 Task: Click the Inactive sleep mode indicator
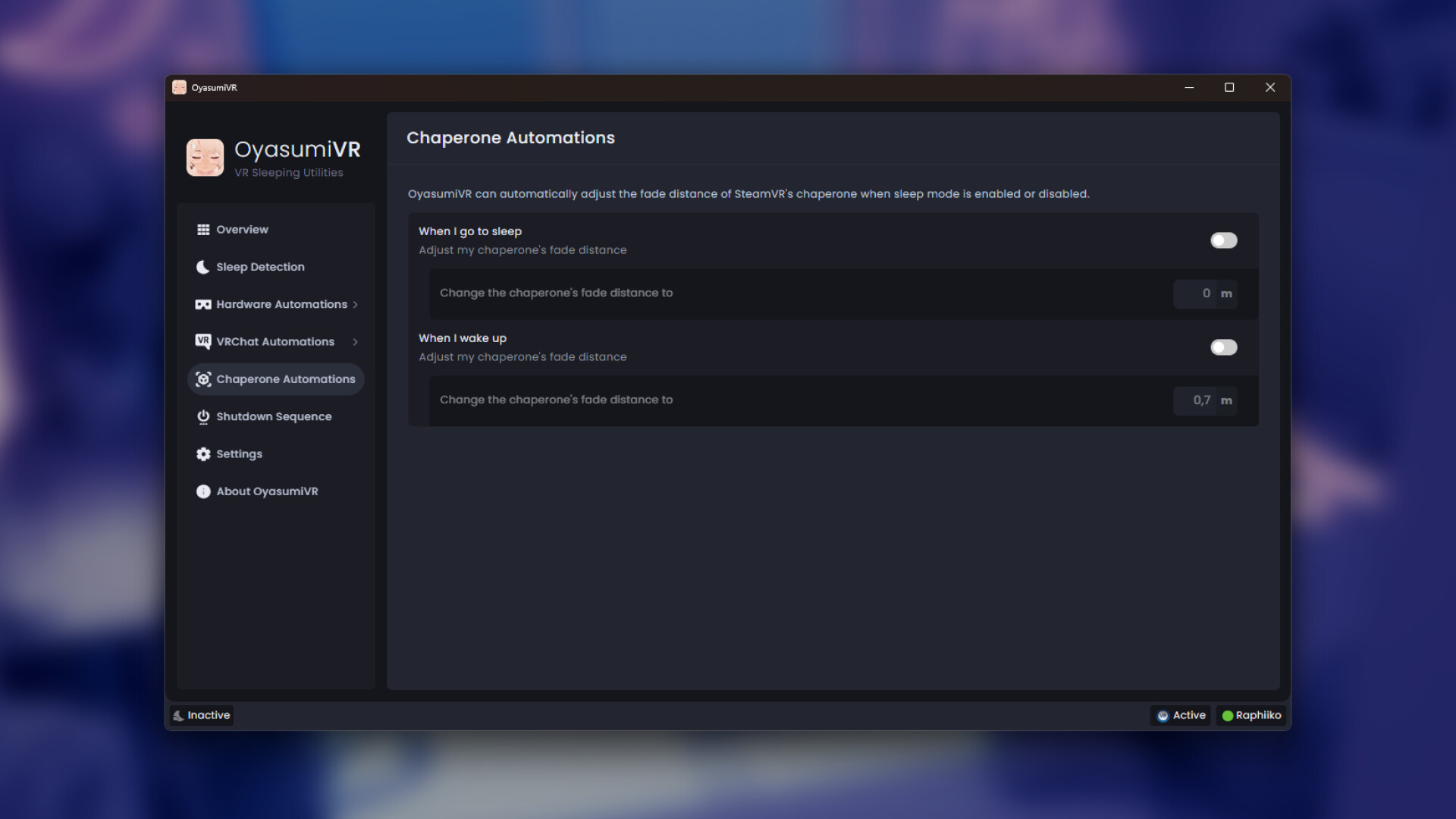(201, 715)
